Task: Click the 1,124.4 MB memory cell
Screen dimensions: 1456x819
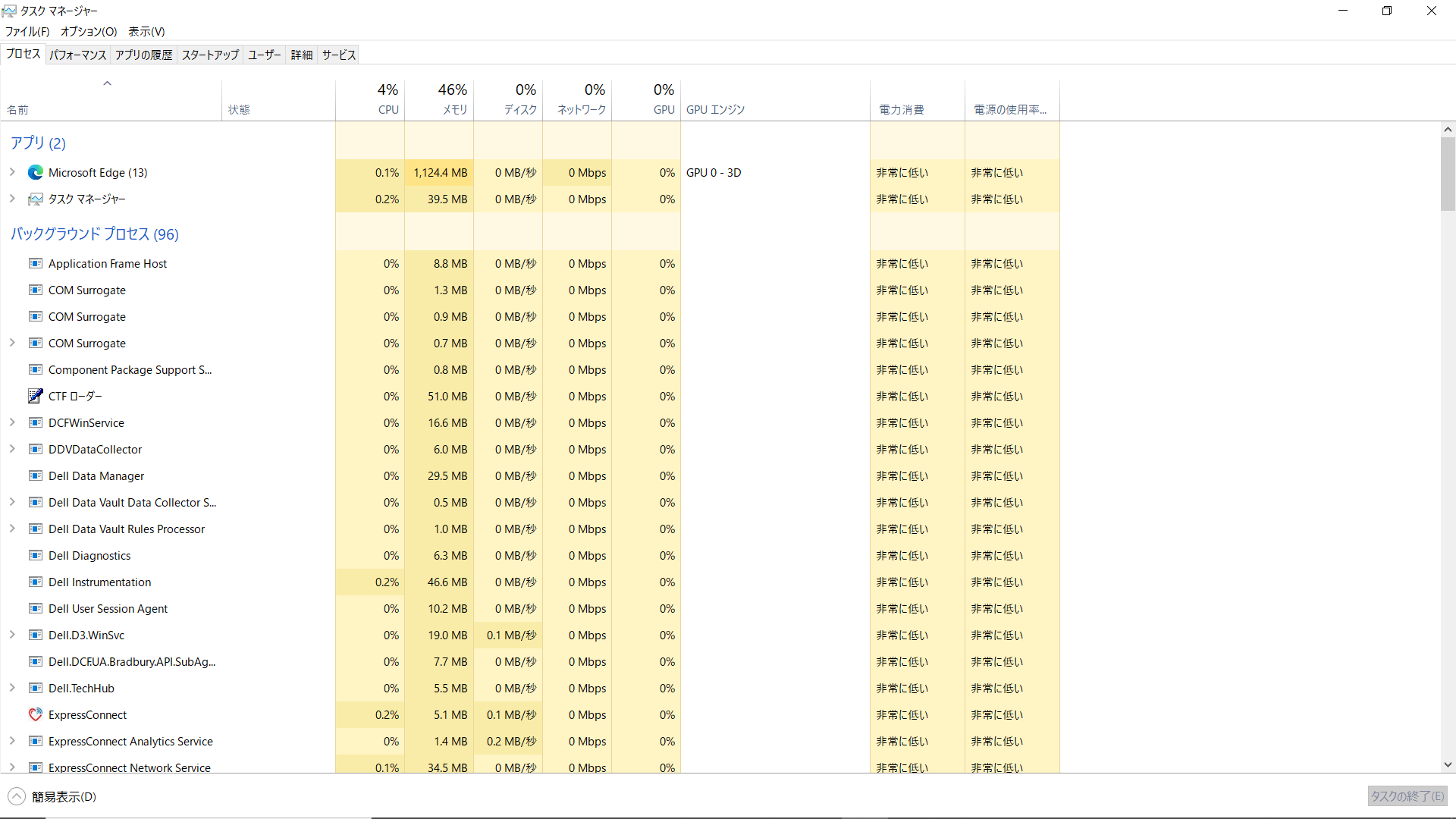Action: (x=439, y=173)
